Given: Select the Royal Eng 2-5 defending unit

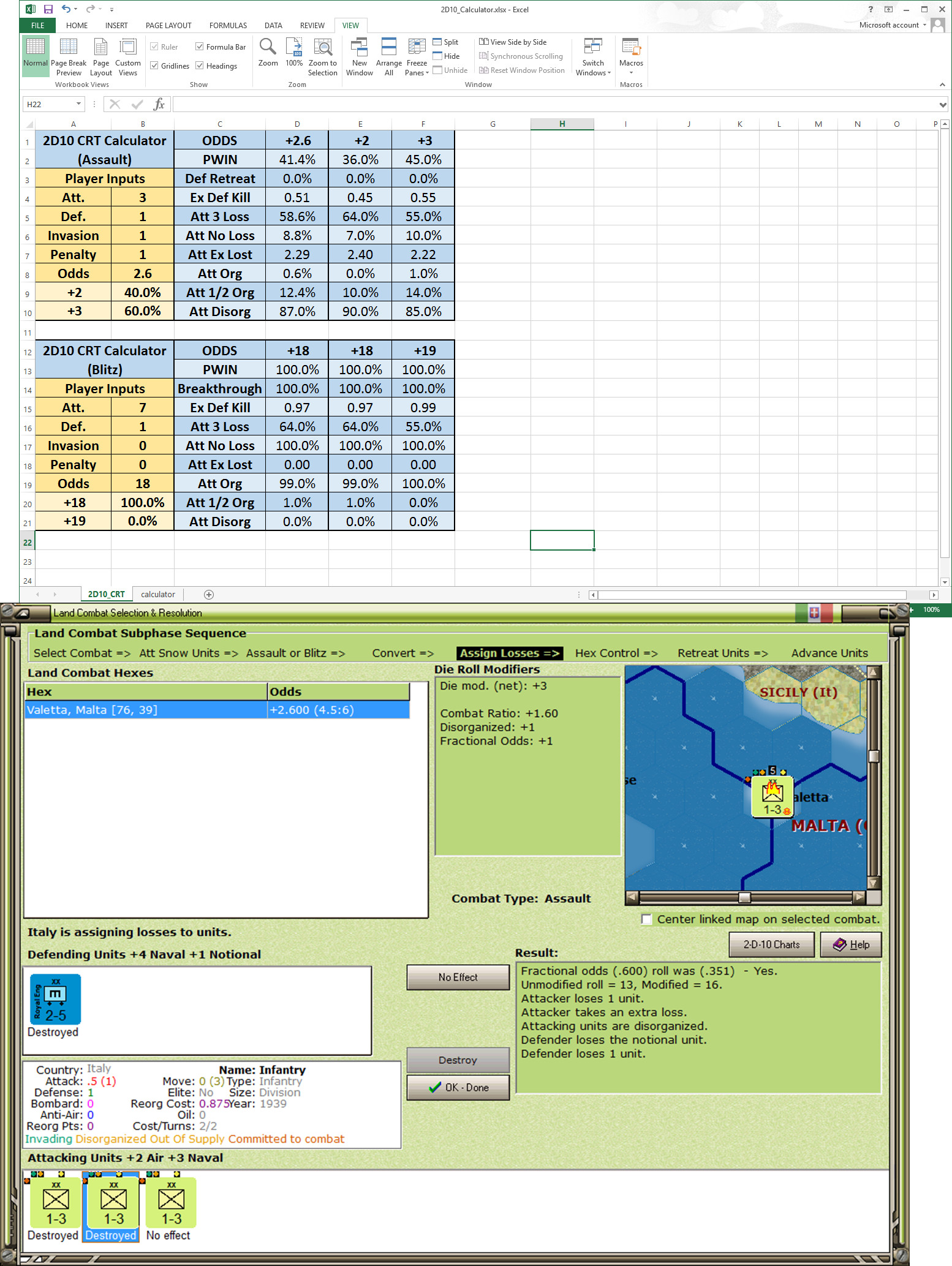Looking at the screenshot, I should tap(55, 999).
